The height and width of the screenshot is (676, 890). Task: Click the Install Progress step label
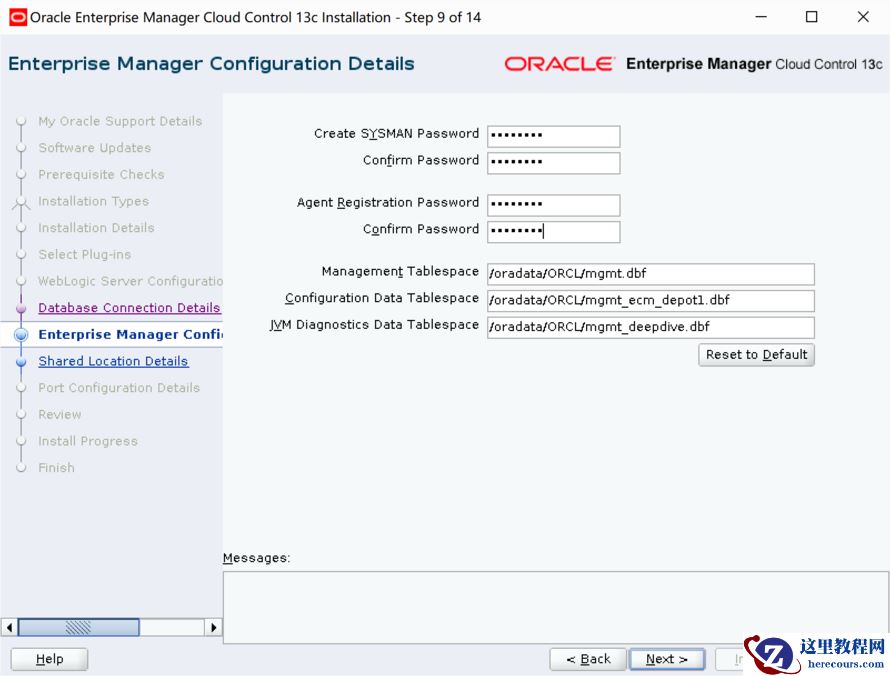click(88, 441)
